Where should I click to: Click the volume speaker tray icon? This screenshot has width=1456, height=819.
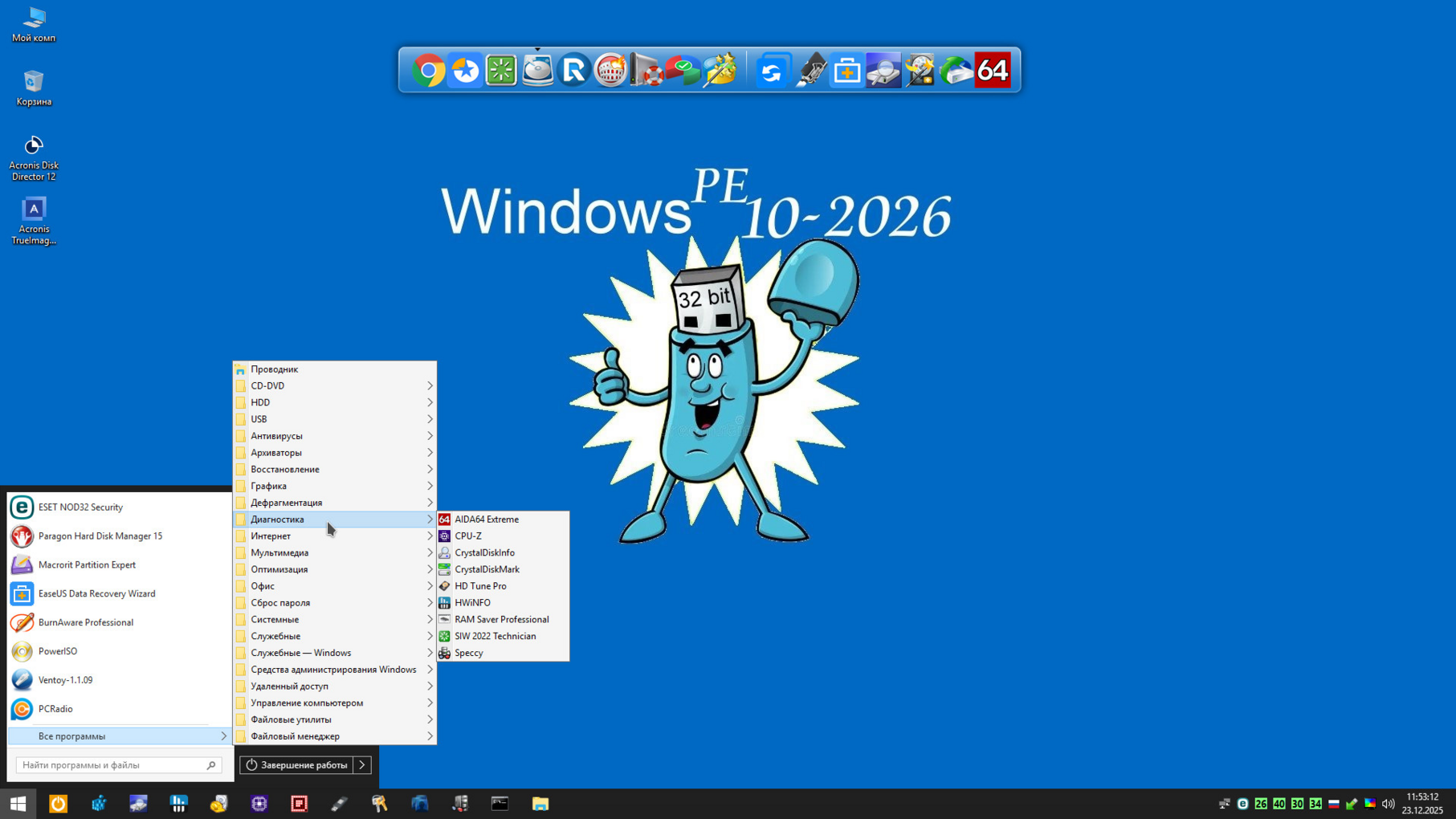pyautogui.click(x=1388, y=804)
